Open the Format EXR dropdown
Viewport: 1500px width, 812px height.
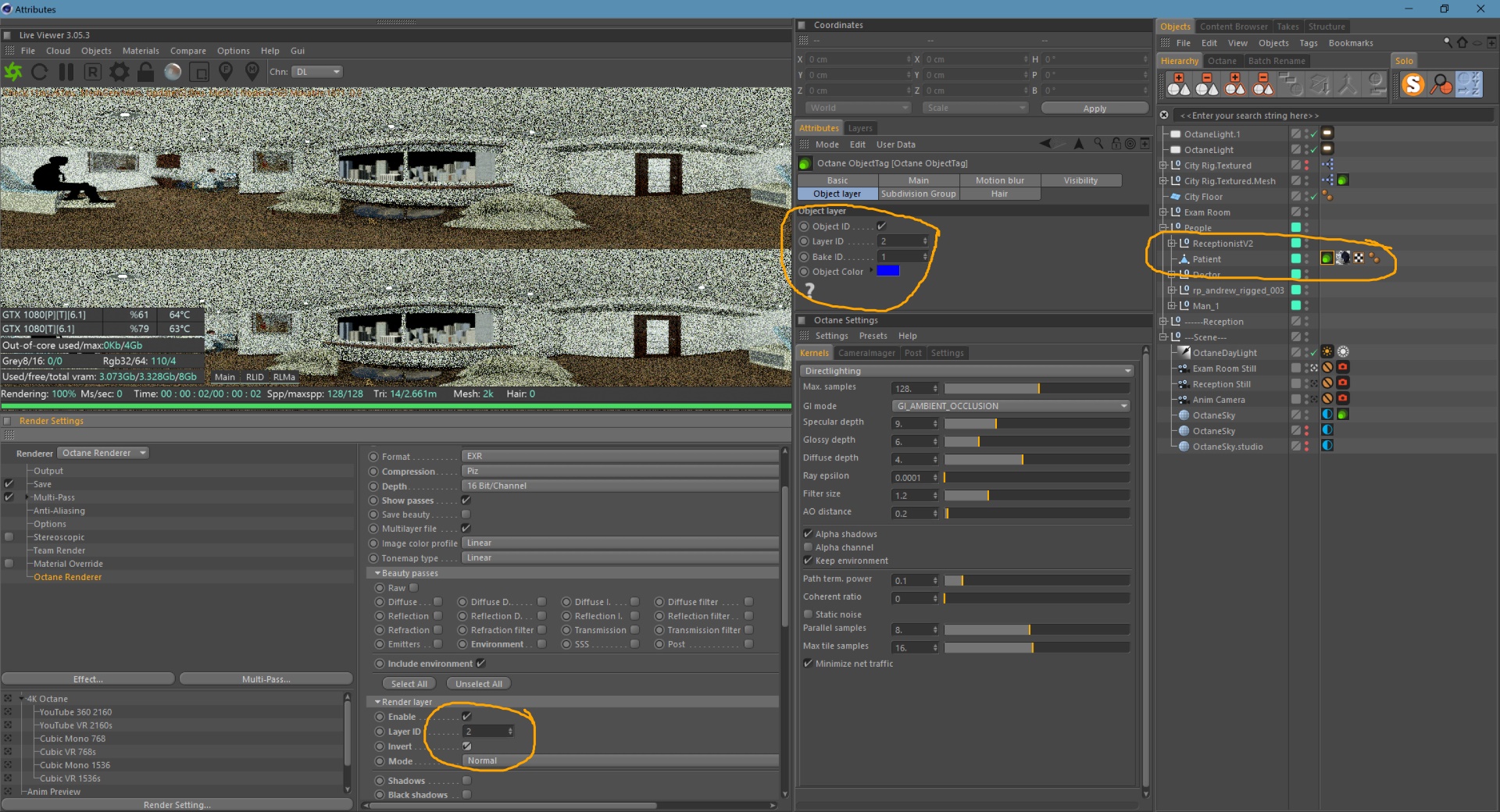tap(620, 456)
